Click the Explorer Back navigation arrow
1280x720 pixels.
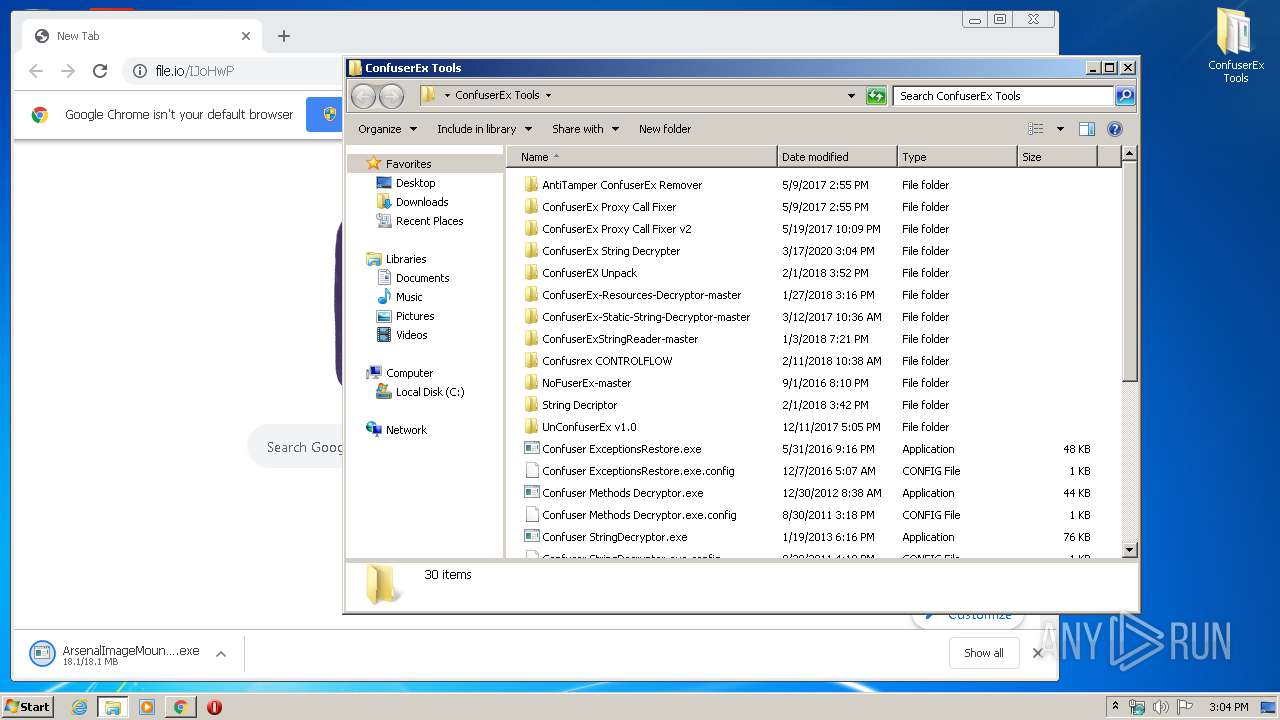click(364, 96)
